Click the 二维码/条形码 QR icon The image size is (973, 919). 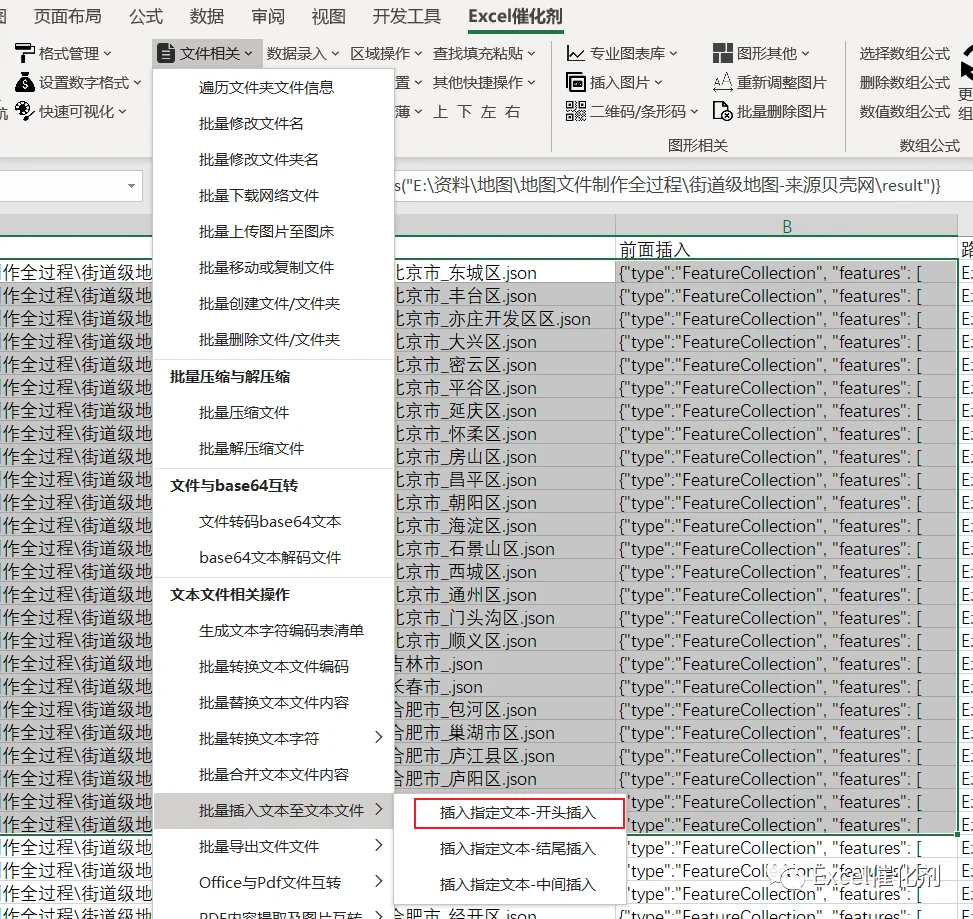575,112
